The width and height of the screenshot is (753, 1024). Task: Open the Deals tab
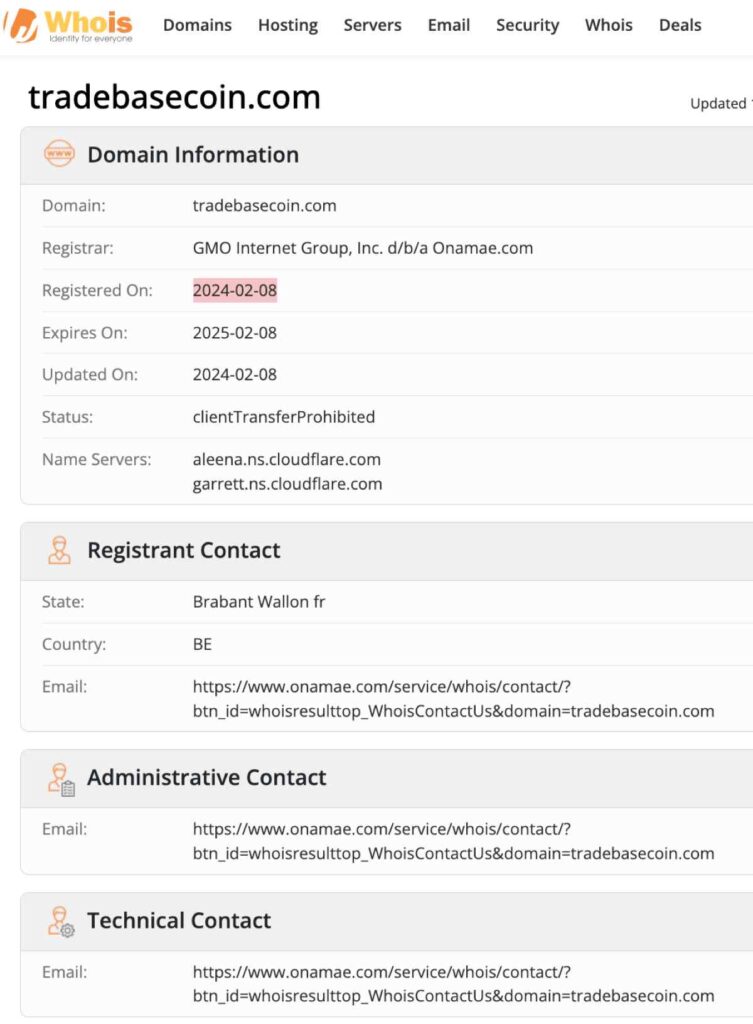click(x=679, y=25)
